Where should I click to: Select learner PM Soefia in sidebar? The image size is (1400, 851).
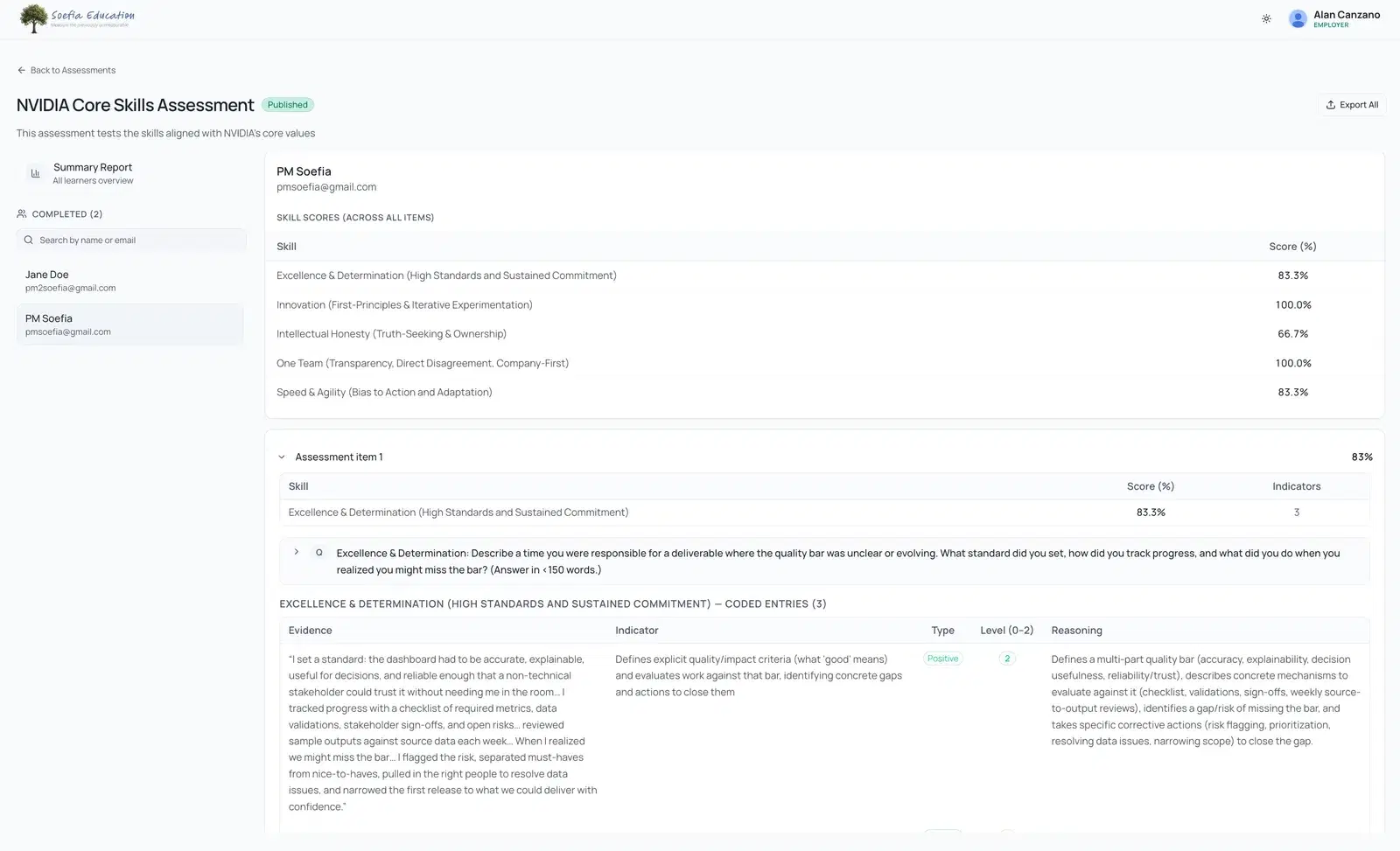pos(130,324)
